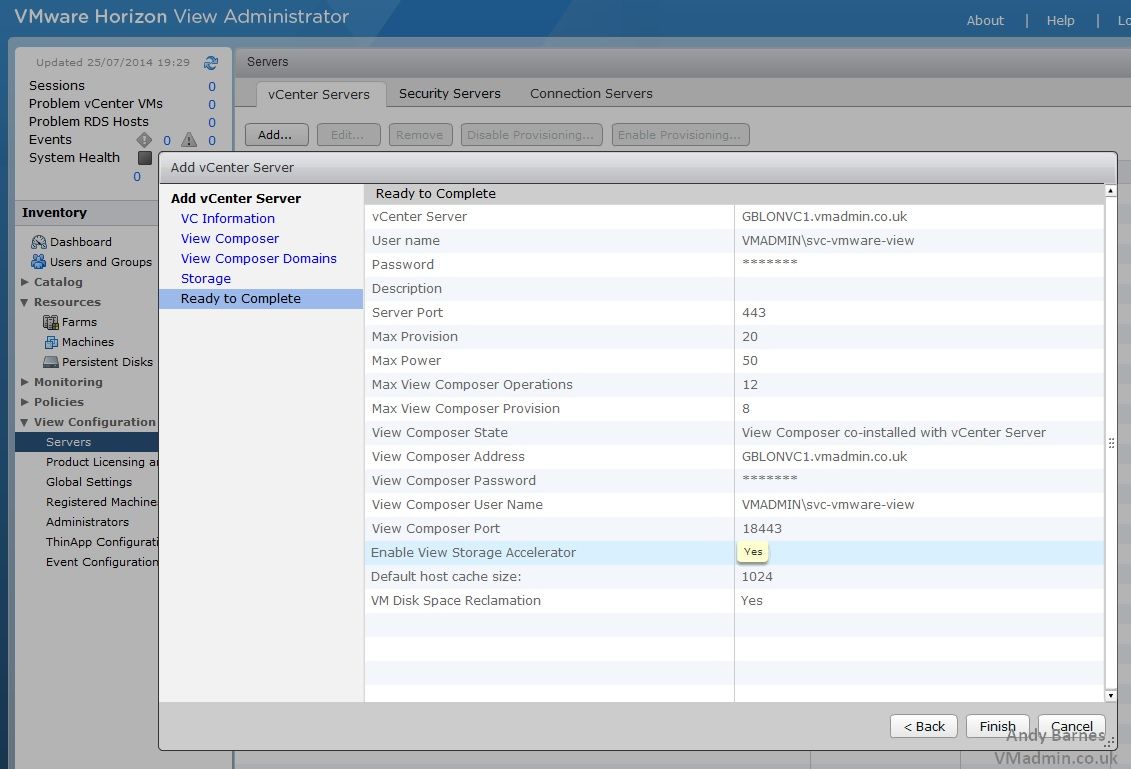
Task: Click the Events error diamond icon
Action: pos(144,140)
